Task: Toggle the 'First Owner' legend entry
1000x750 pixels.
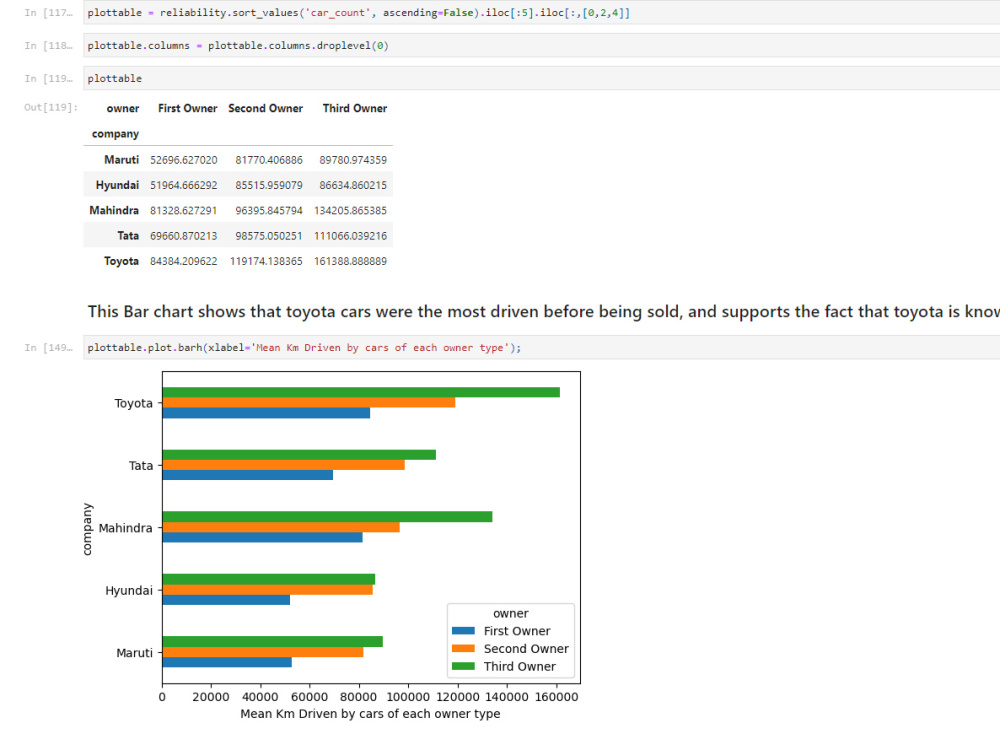Action: pyautogui.click(x=520, y=631)
